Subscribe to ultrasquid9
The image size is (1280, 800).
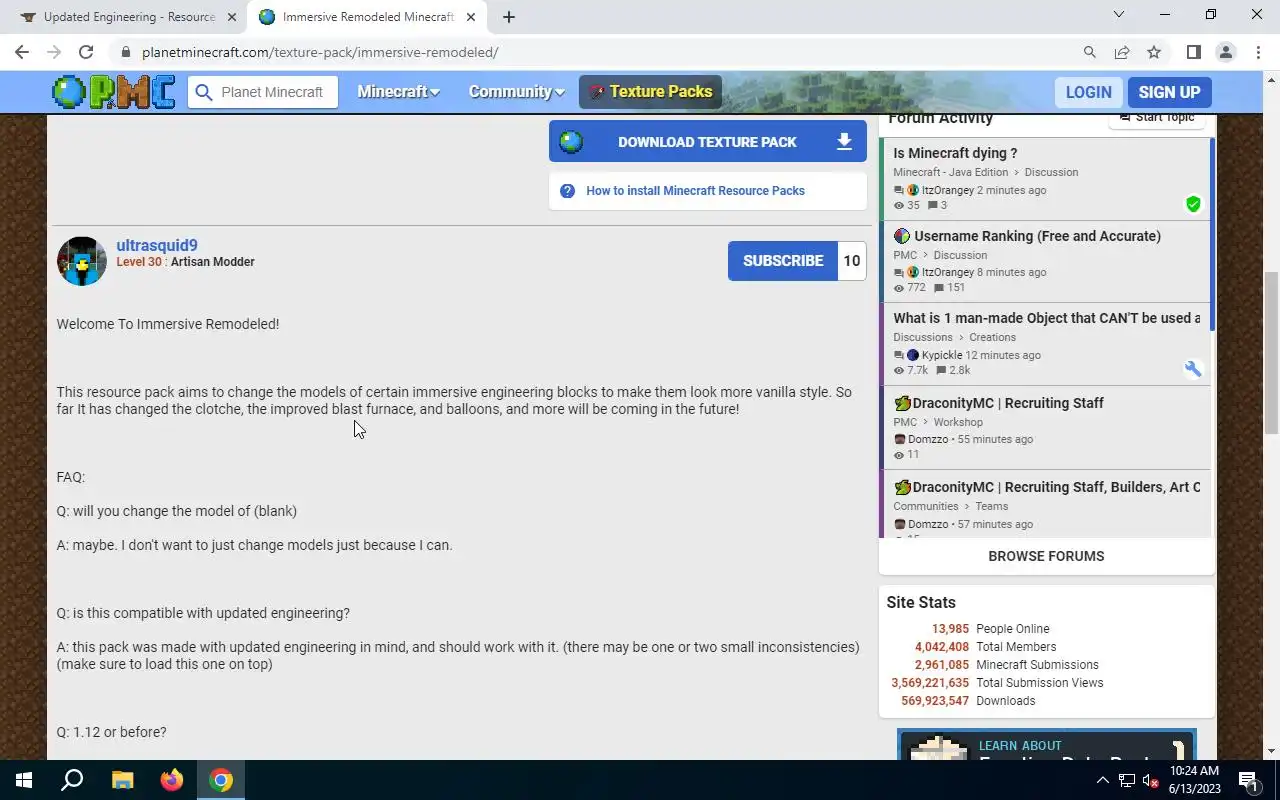(783, 261)
